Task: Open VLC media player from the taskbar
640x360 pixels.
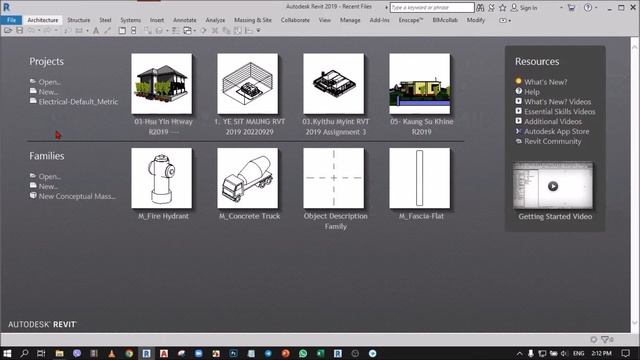Action: 111,353
